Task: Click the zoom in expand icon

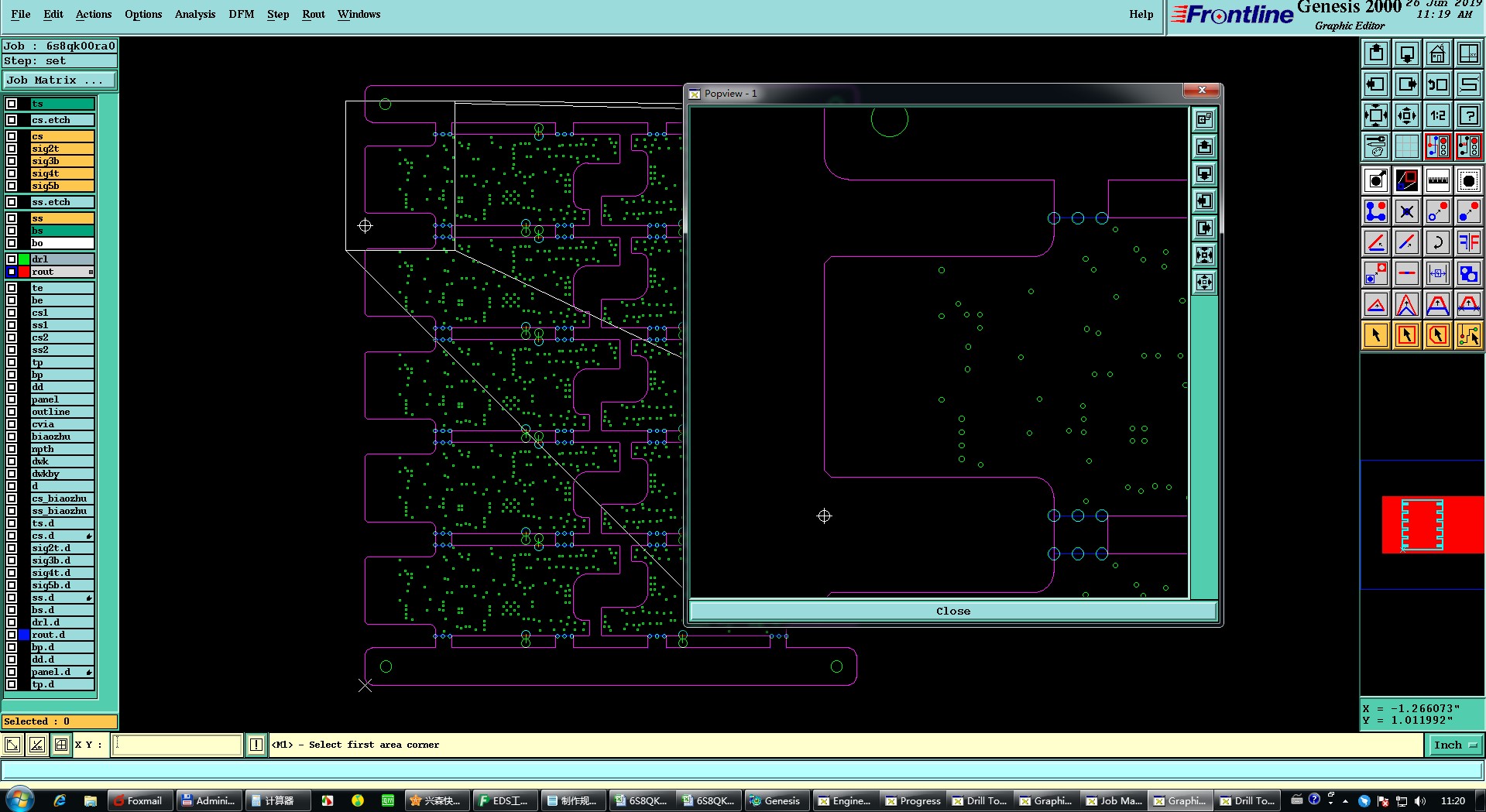Action: click(x=1376, y=115)
